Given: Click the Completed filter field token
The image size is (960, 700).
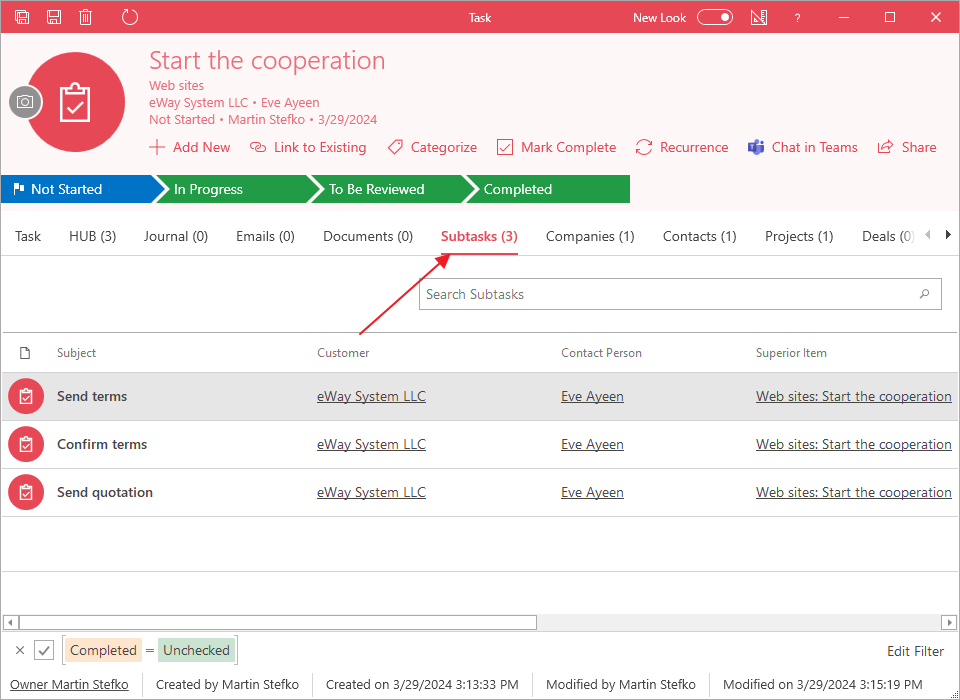Looking at the screenshot, I should 103,650.
